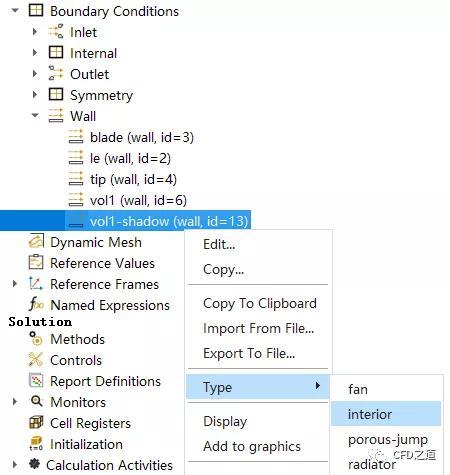Click the Report Definitions icon
450x475 pixels.
click(x=36, y=380)
